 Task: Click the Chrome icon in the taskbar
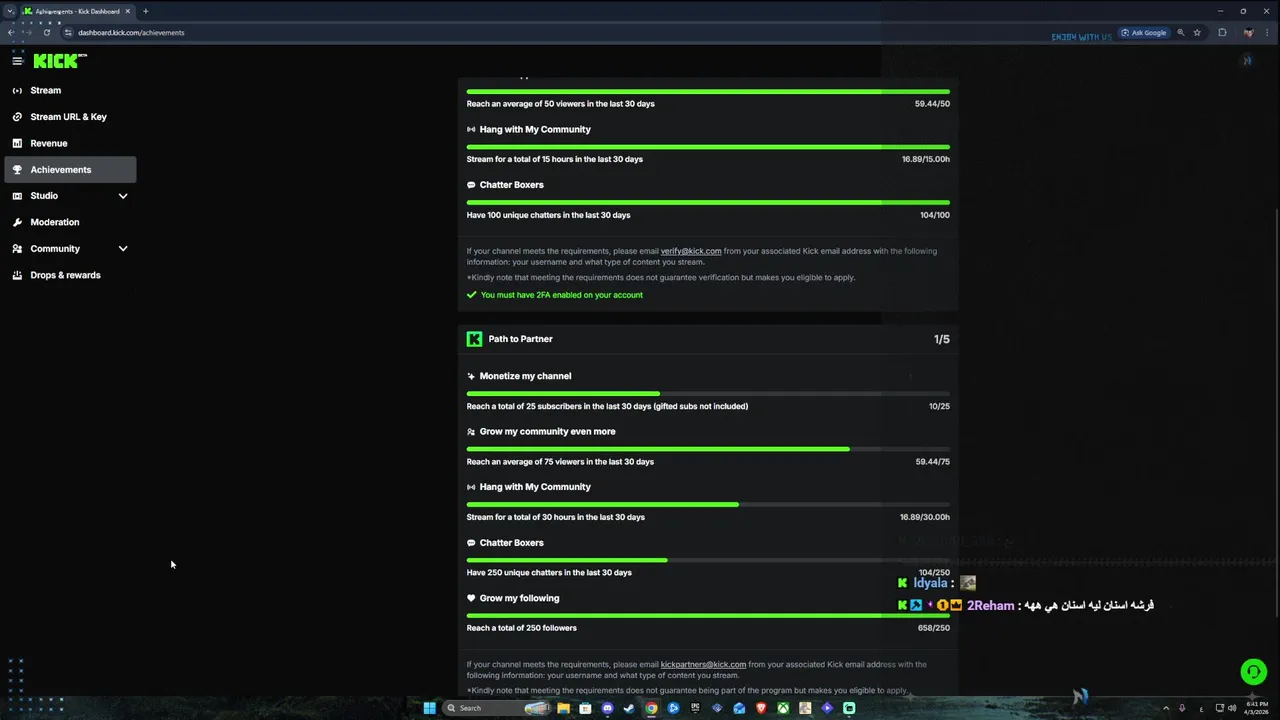(651, 708)
